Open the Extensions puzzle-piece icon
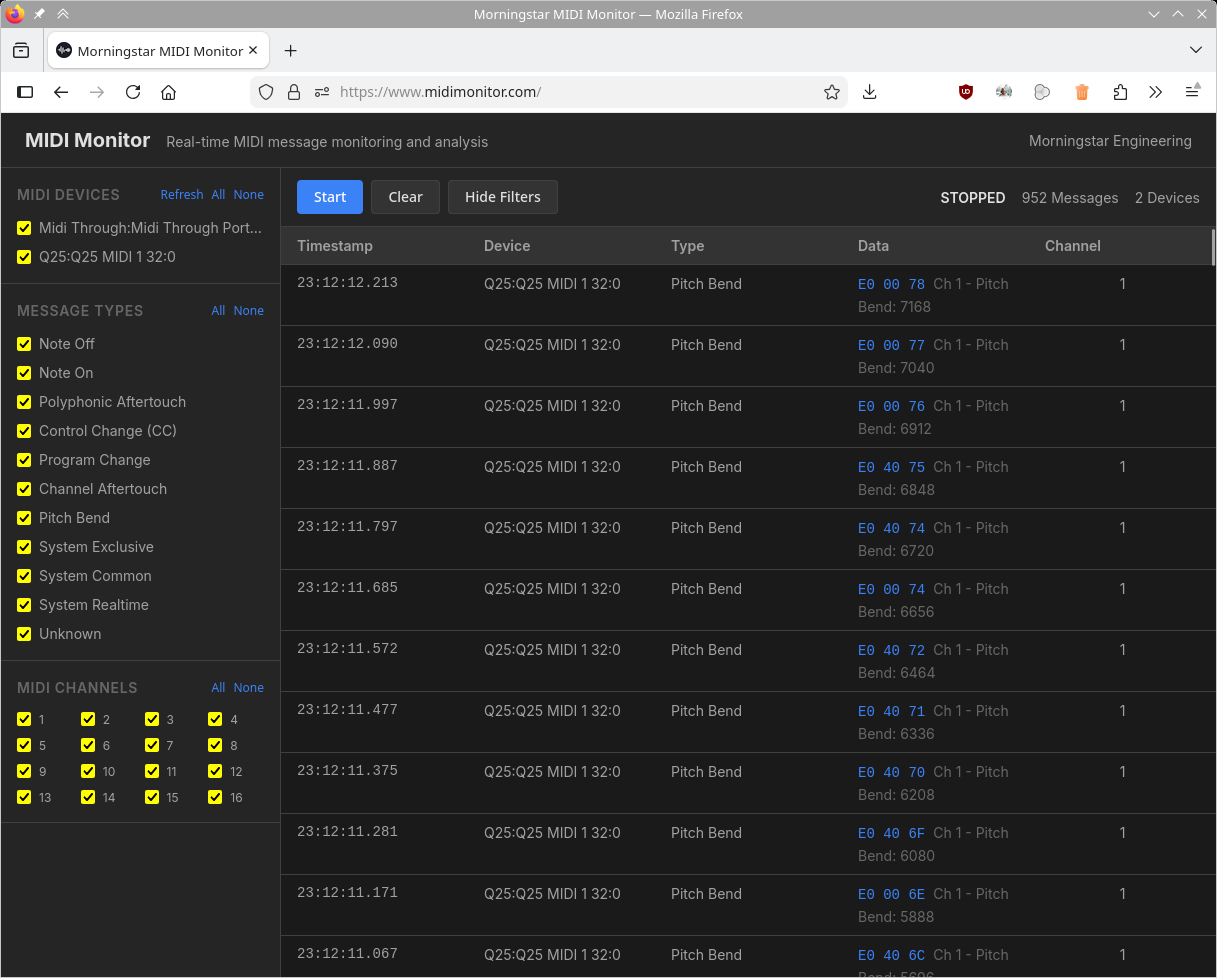Image resolution: width=1217 pixels, height=978 pixels. click(1119, 92)
